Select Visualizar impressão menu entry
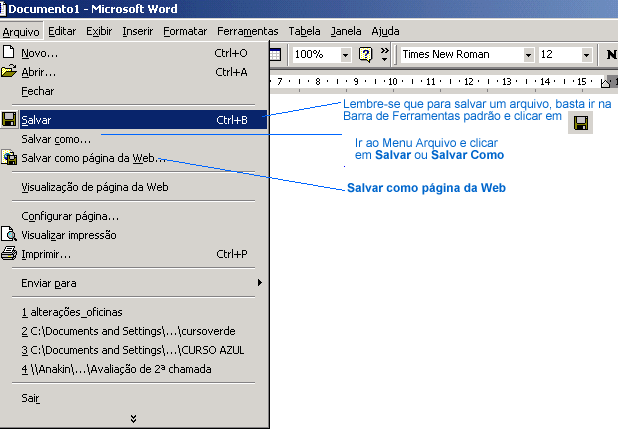This screenshot has height=430, width=618. (134, 235)
